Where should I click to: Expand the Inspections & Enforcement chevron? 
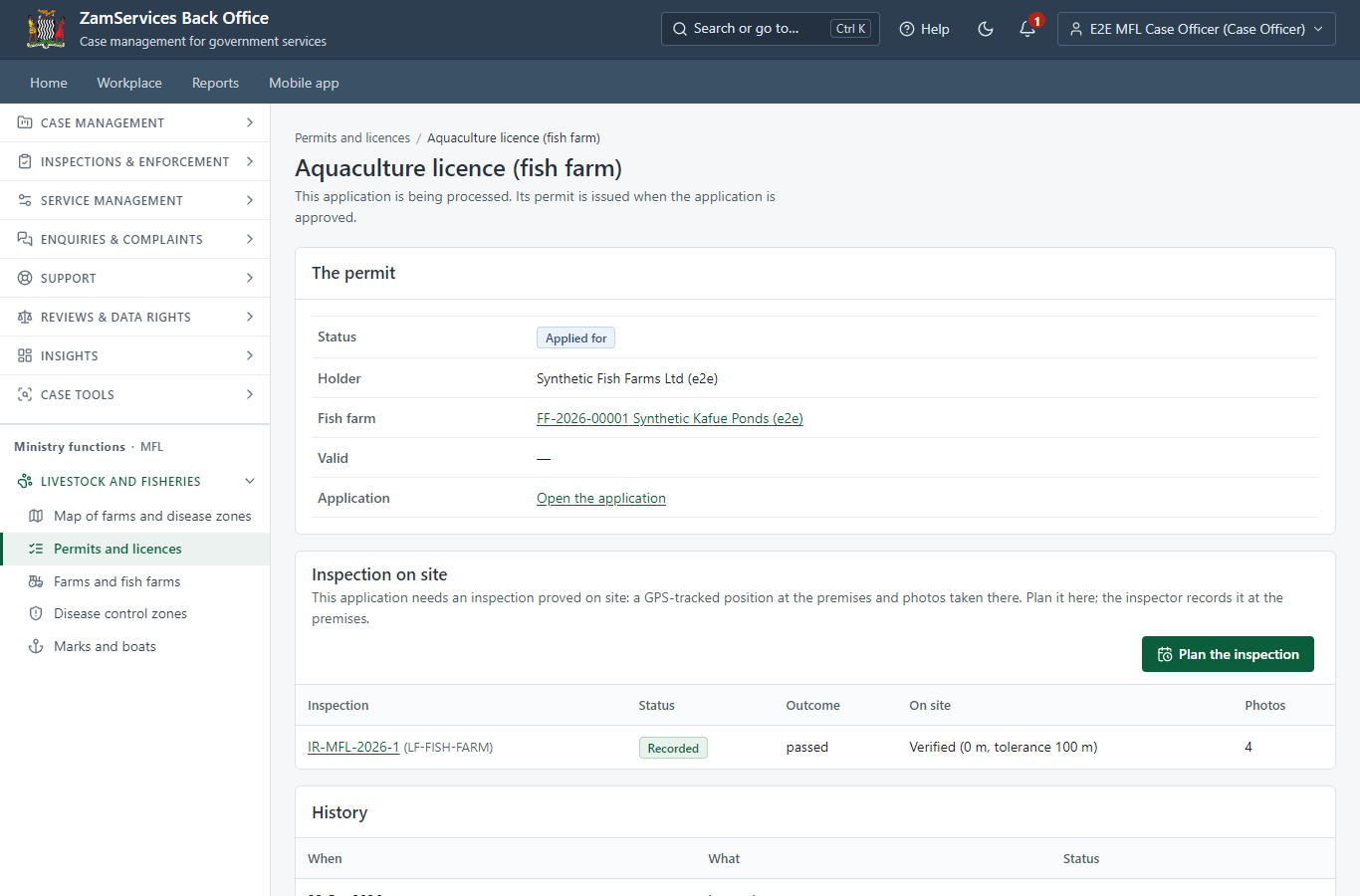click(250, 161)
